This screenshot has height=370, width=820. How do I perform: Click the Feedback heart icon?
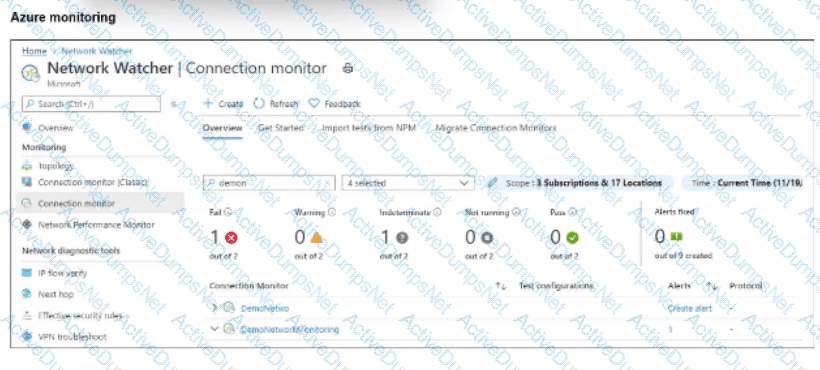[x=313, y=103]
